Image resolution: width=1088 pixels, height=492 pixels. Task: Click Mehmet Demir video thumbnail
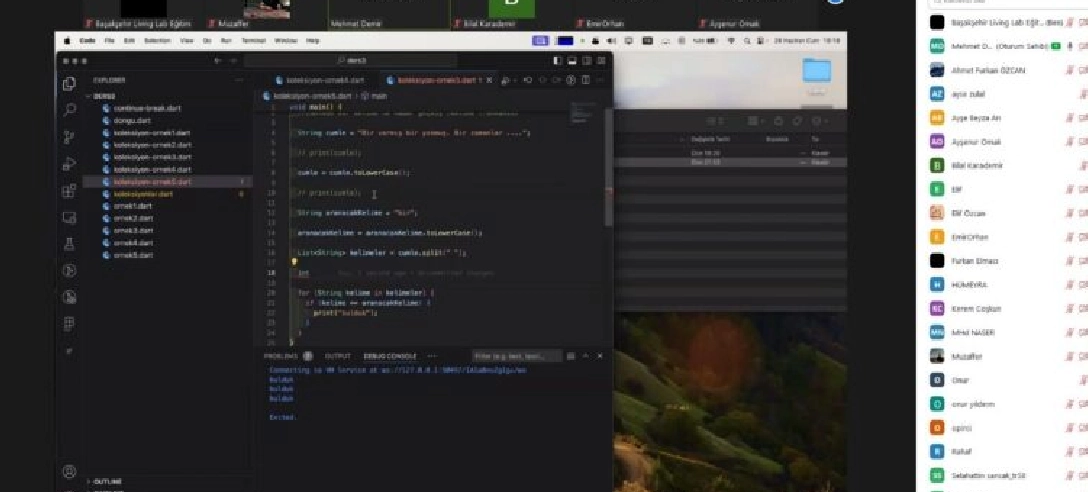[x=389, y=15]
